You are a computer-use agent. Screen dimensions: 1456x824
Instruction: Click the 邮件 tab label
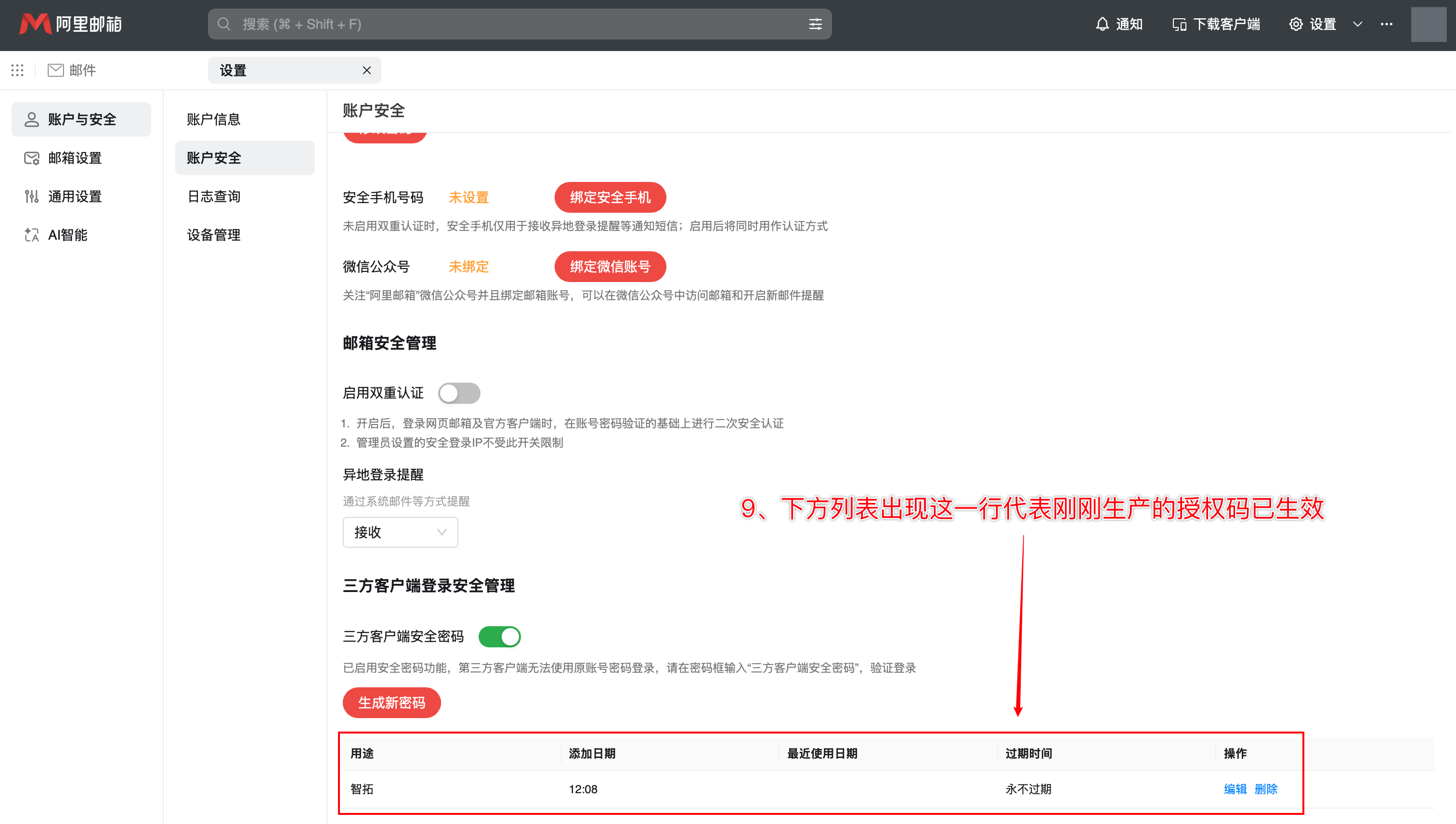pos(82,70)
